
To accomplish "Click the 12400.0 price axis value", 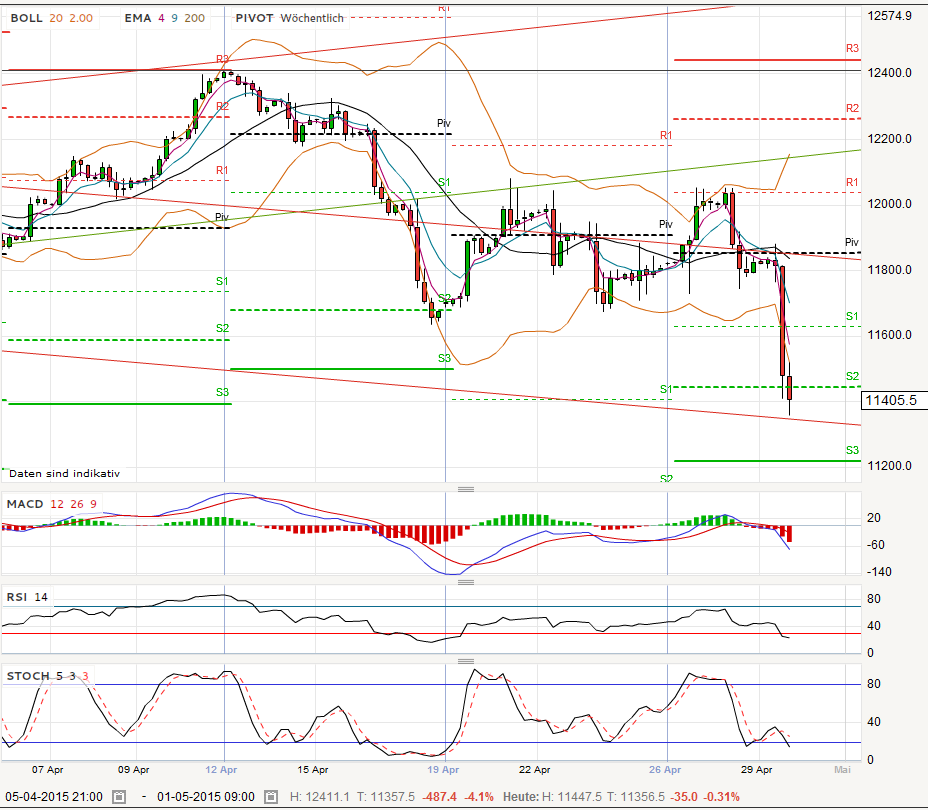I will (890, 73).
